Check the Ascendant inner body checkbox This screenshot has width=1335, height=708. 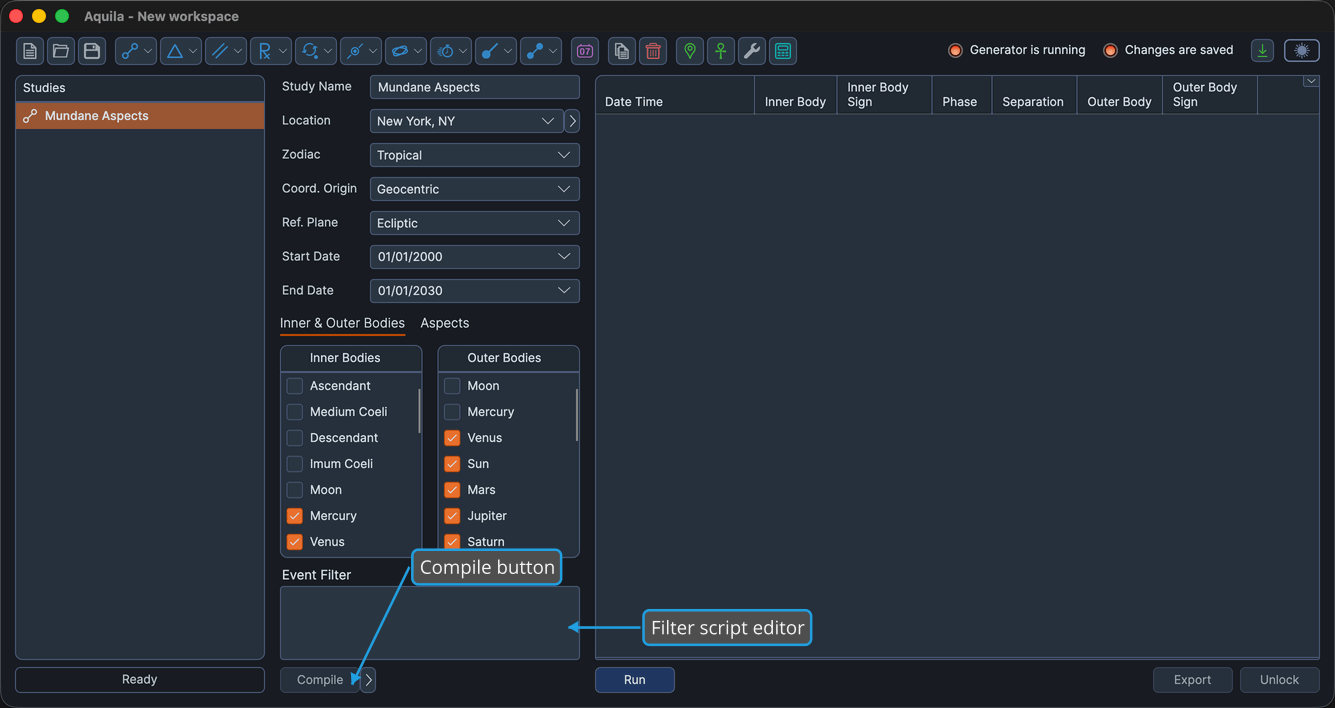295,386
